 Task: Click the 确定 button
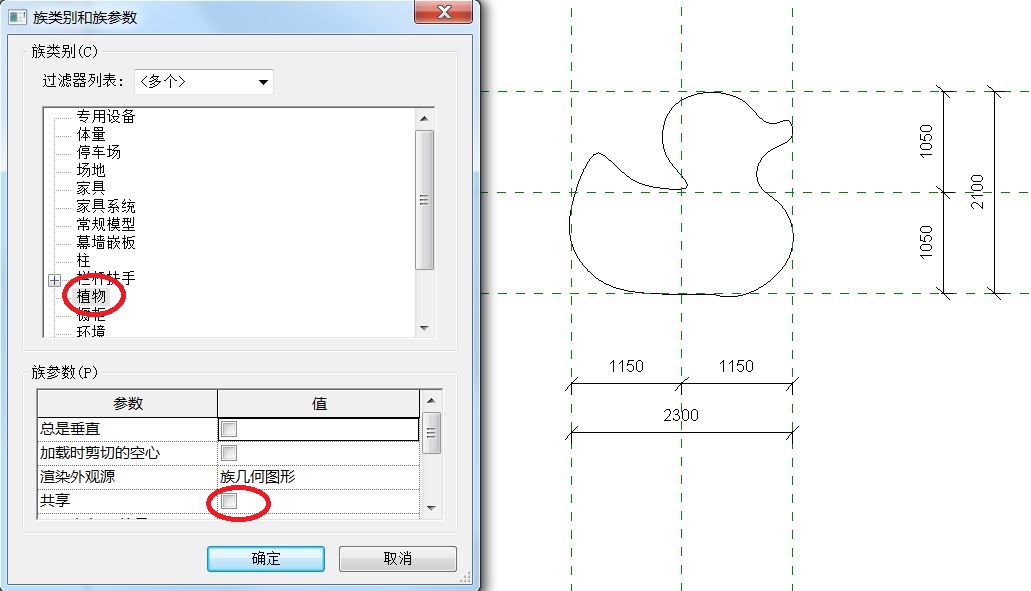[x=266, y=559]
